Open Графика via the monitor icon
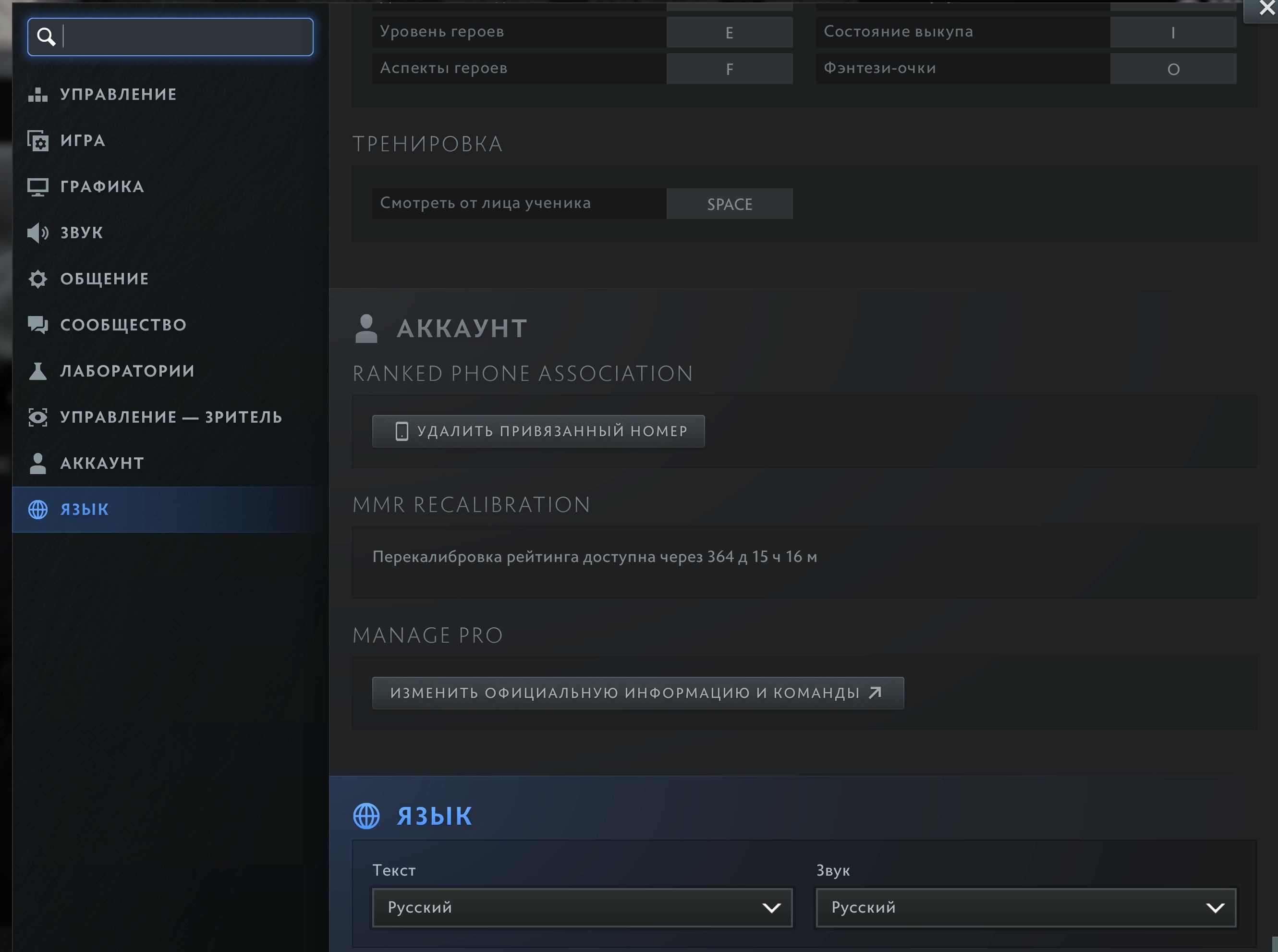This screenshot has width=1278, height=952. pyautogui.click(x=38, y=187)
